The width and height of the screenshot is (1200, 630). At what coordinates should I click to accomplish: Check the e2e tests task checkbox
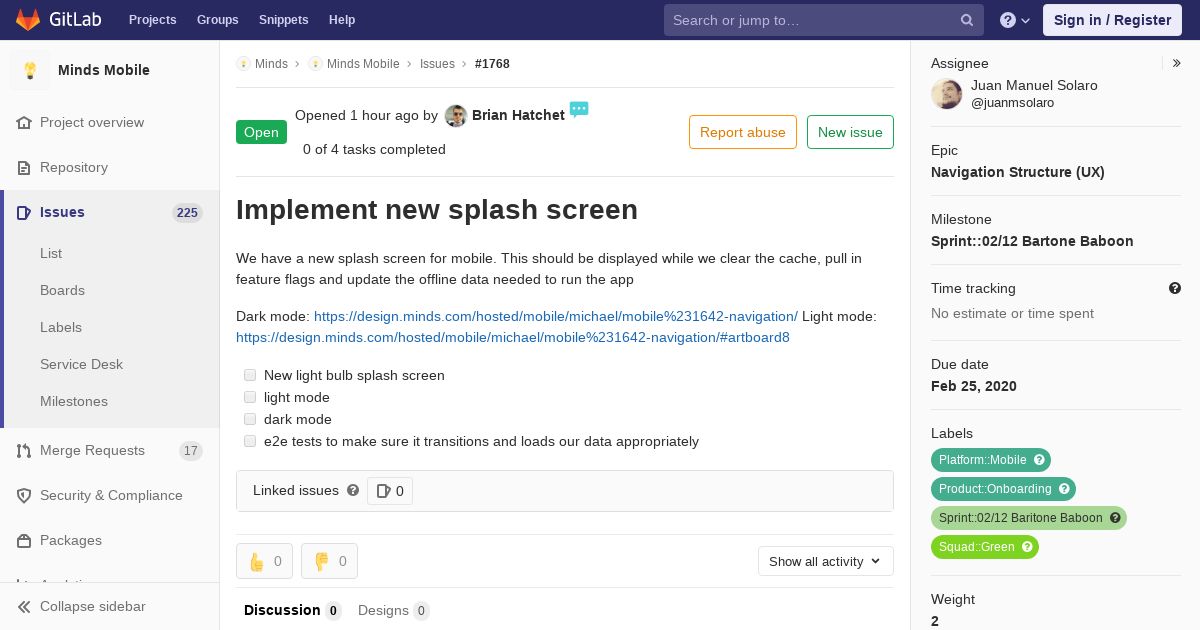click(250, 441)
